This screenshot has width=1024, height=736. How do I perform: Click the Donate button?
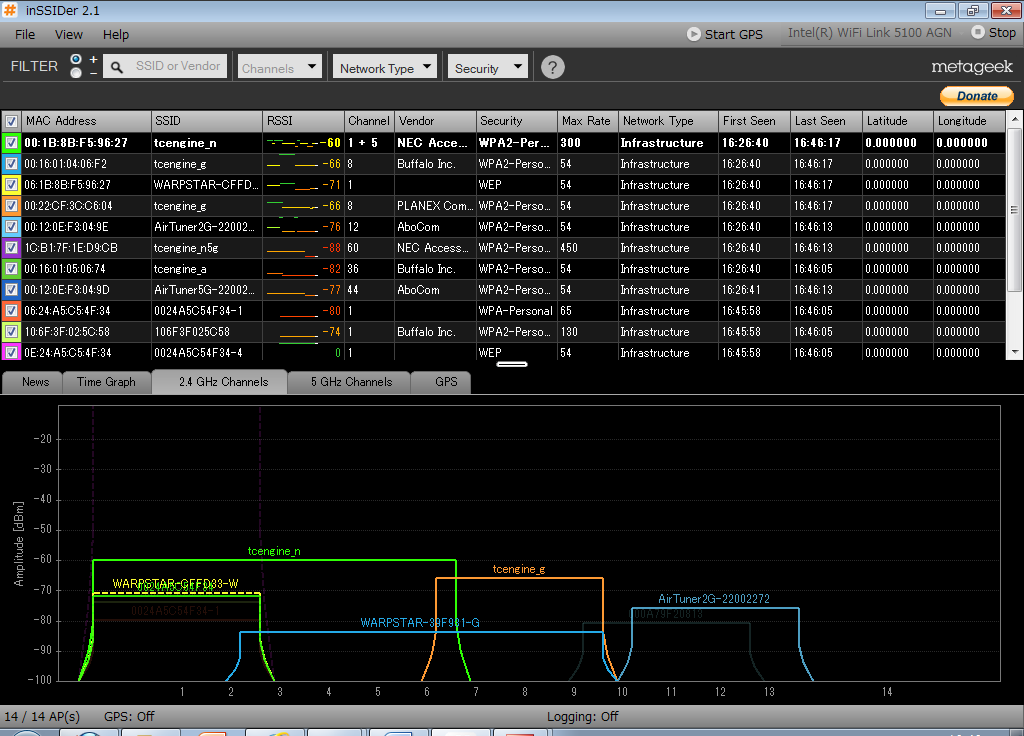click(x=977, y=96)
